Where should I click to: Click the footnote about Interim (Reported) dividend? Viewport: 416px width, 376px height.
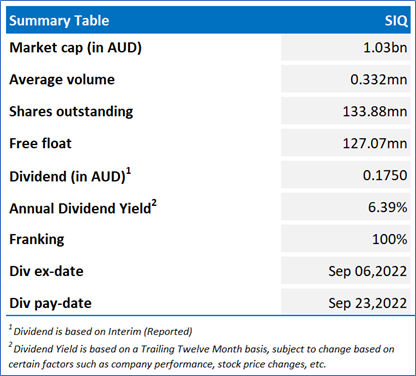pos(100,331)
